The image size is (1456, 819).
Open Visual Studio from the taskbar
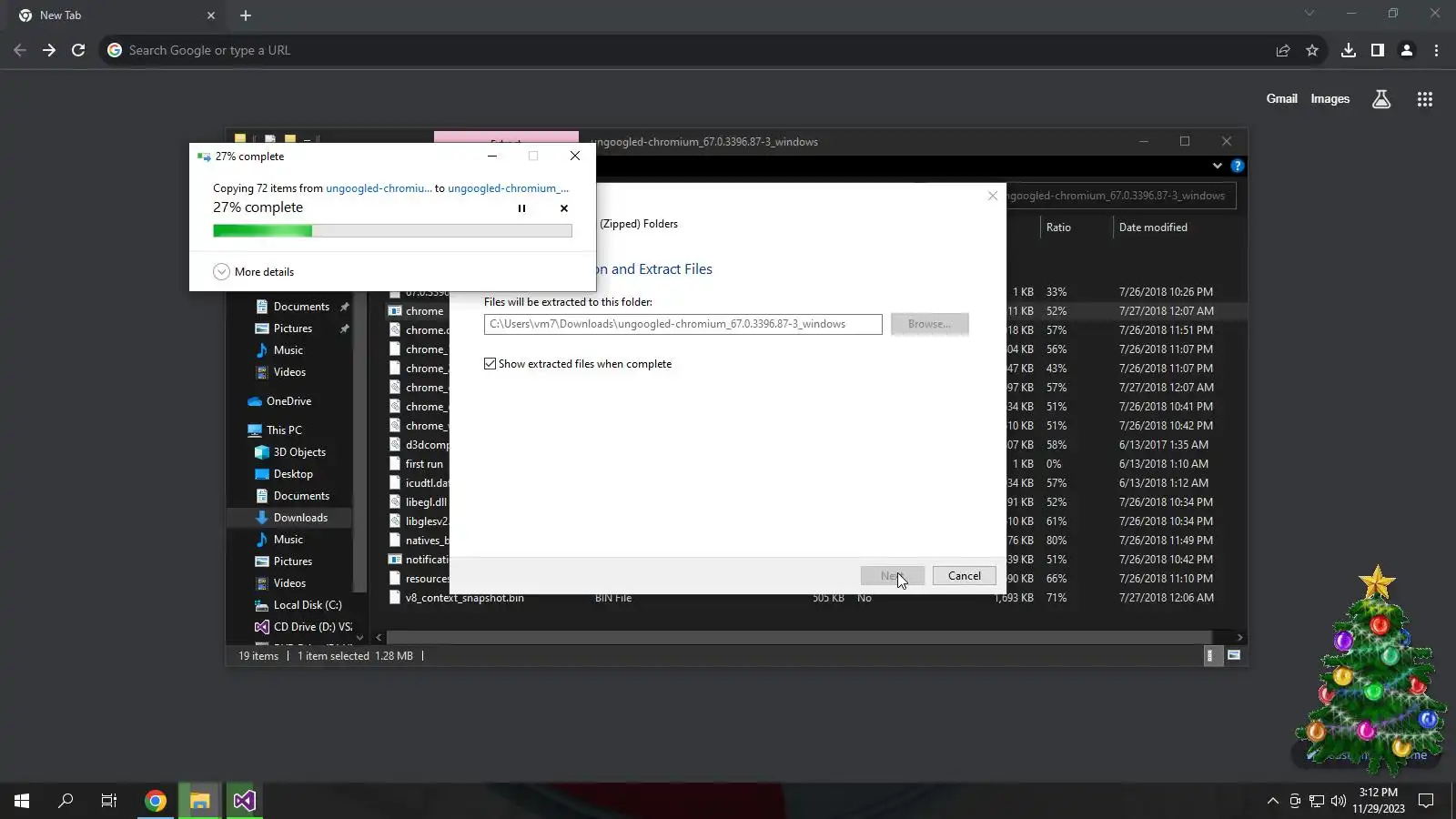244,801
